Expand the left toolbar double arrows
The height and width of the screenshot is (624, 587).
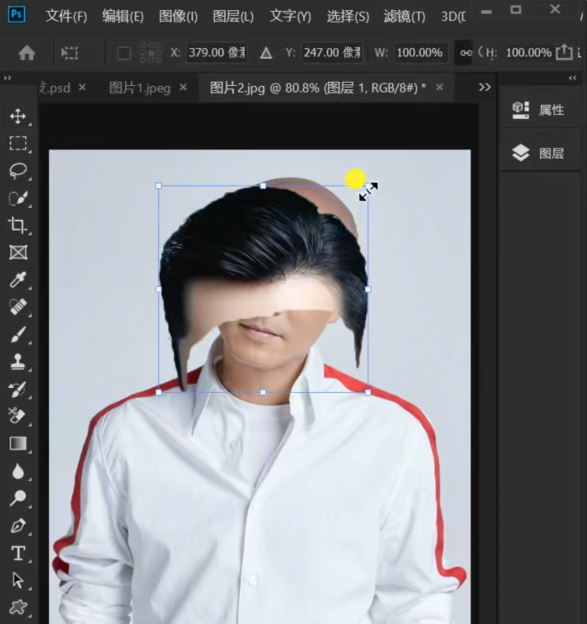click(x=7, y=78)
